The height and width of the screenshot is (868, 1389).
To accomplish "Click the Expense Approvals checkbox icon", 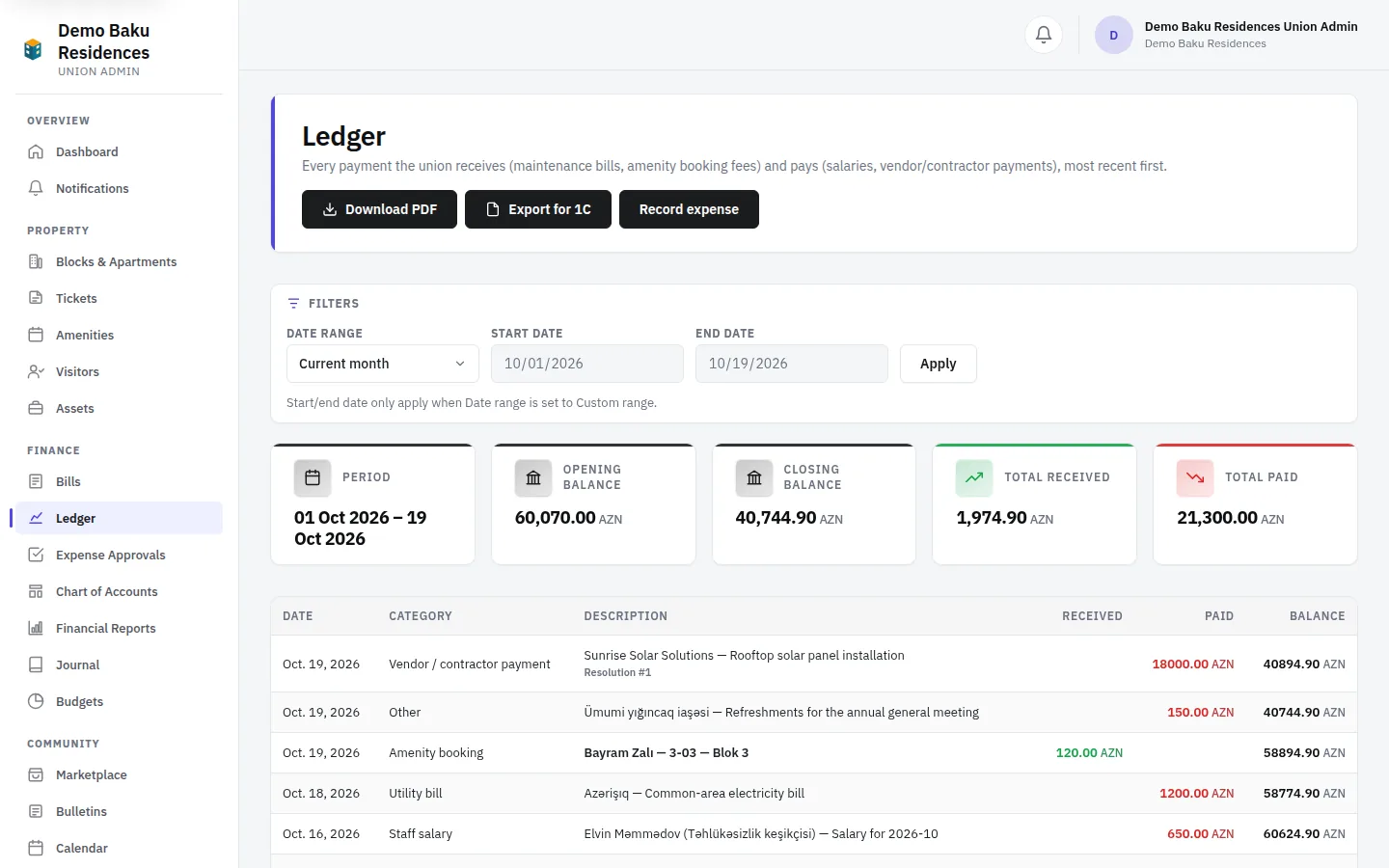I will (x=36, y=555).
